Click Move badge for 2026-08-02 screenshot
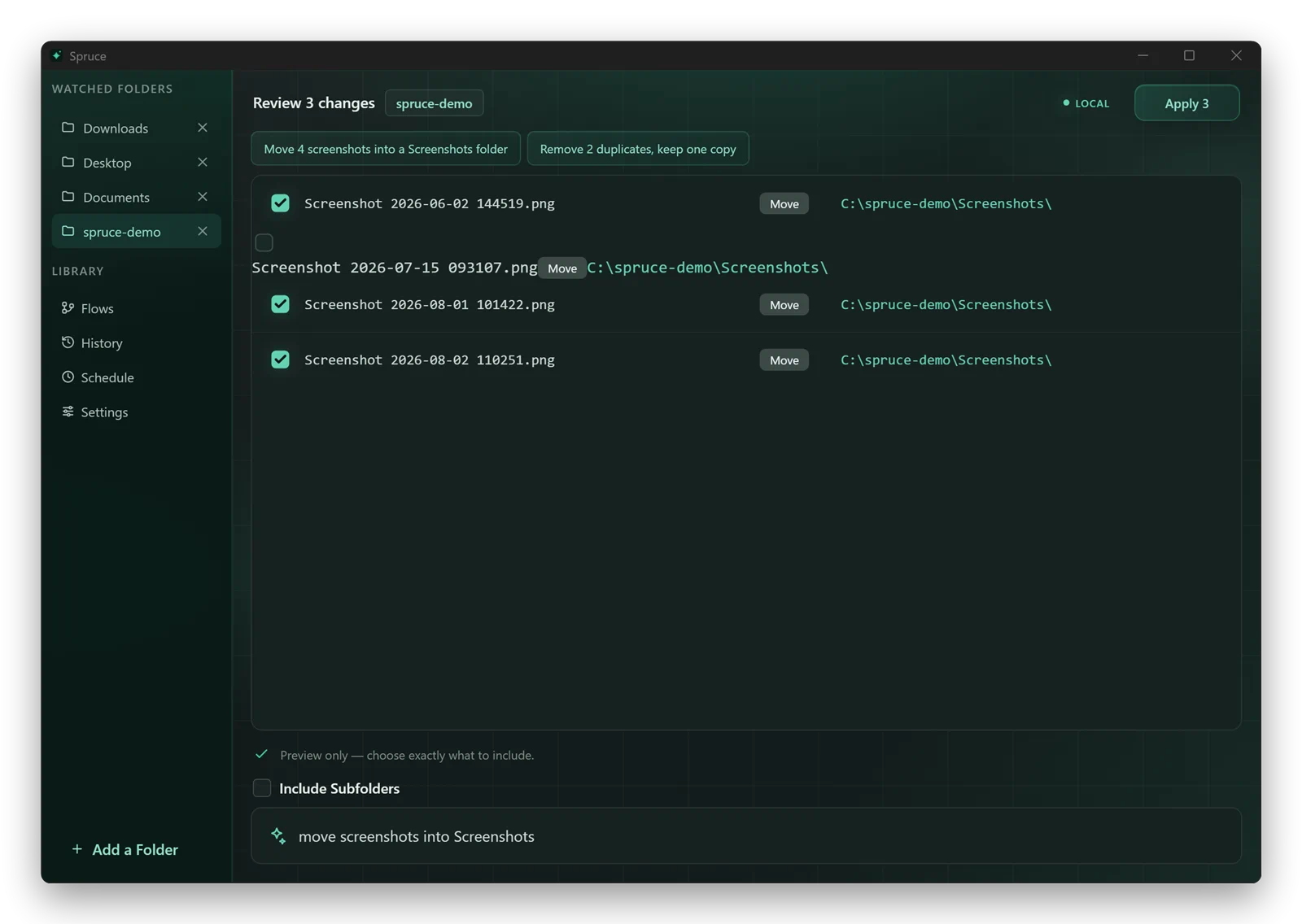 (x=784, y=360)
